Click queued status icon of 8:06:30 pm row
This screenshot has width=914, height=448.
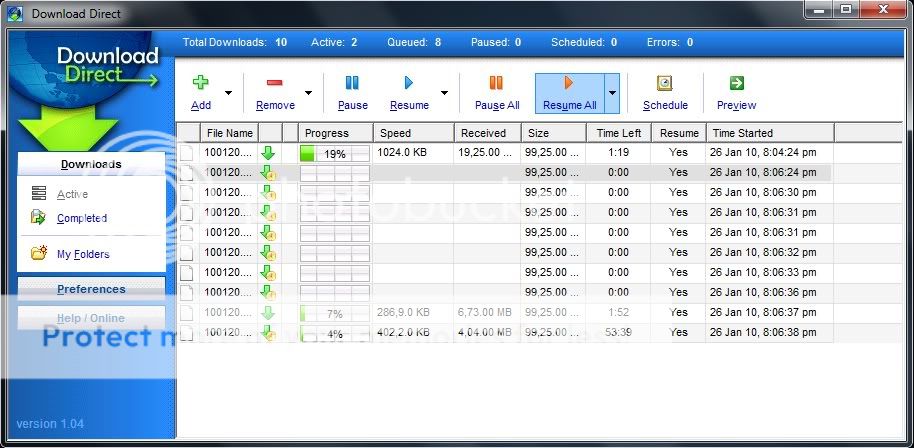click(x=268, y=193)
